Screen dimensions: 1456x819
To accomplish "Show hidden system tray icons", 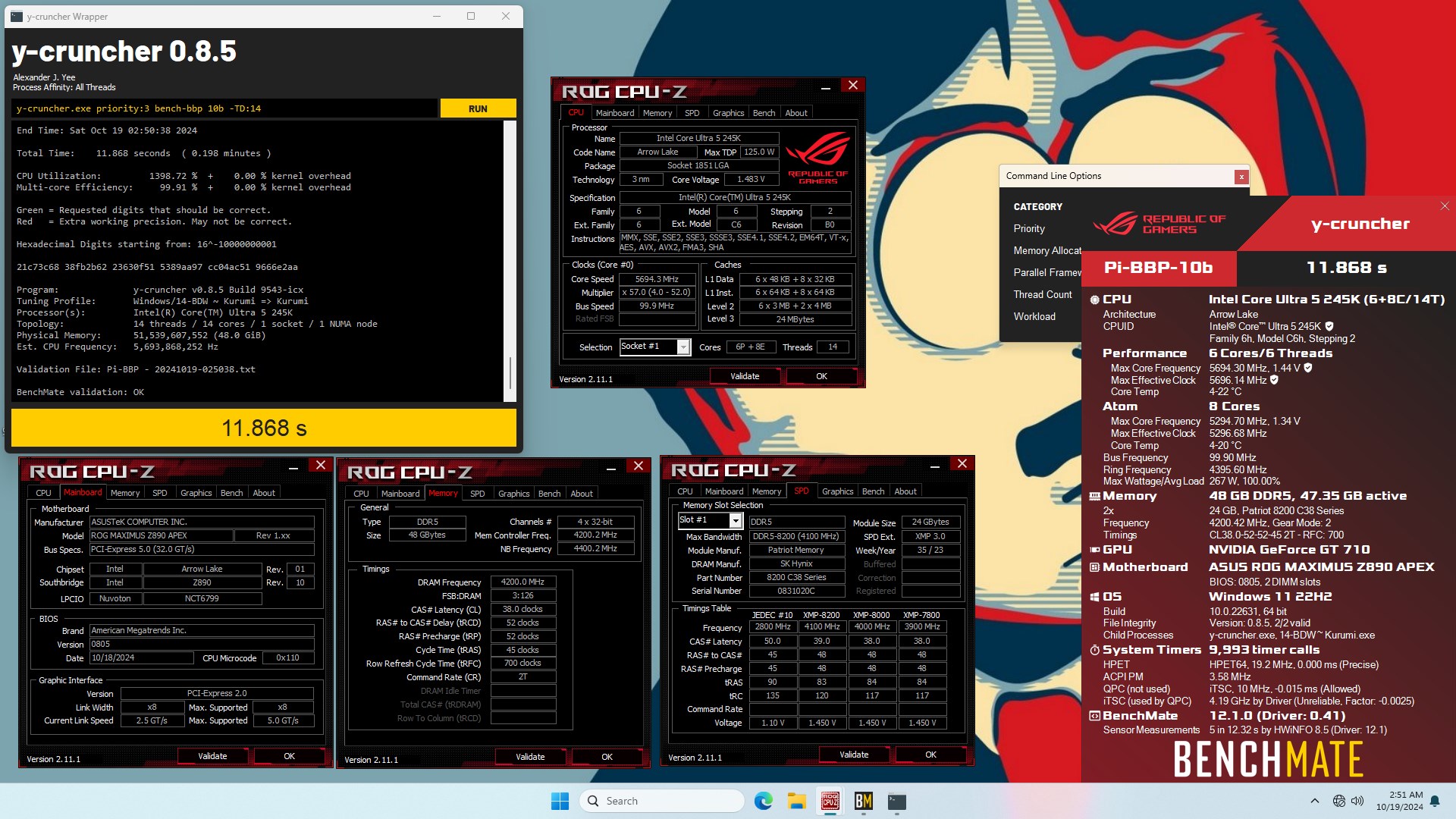I will coord(1314,801).
